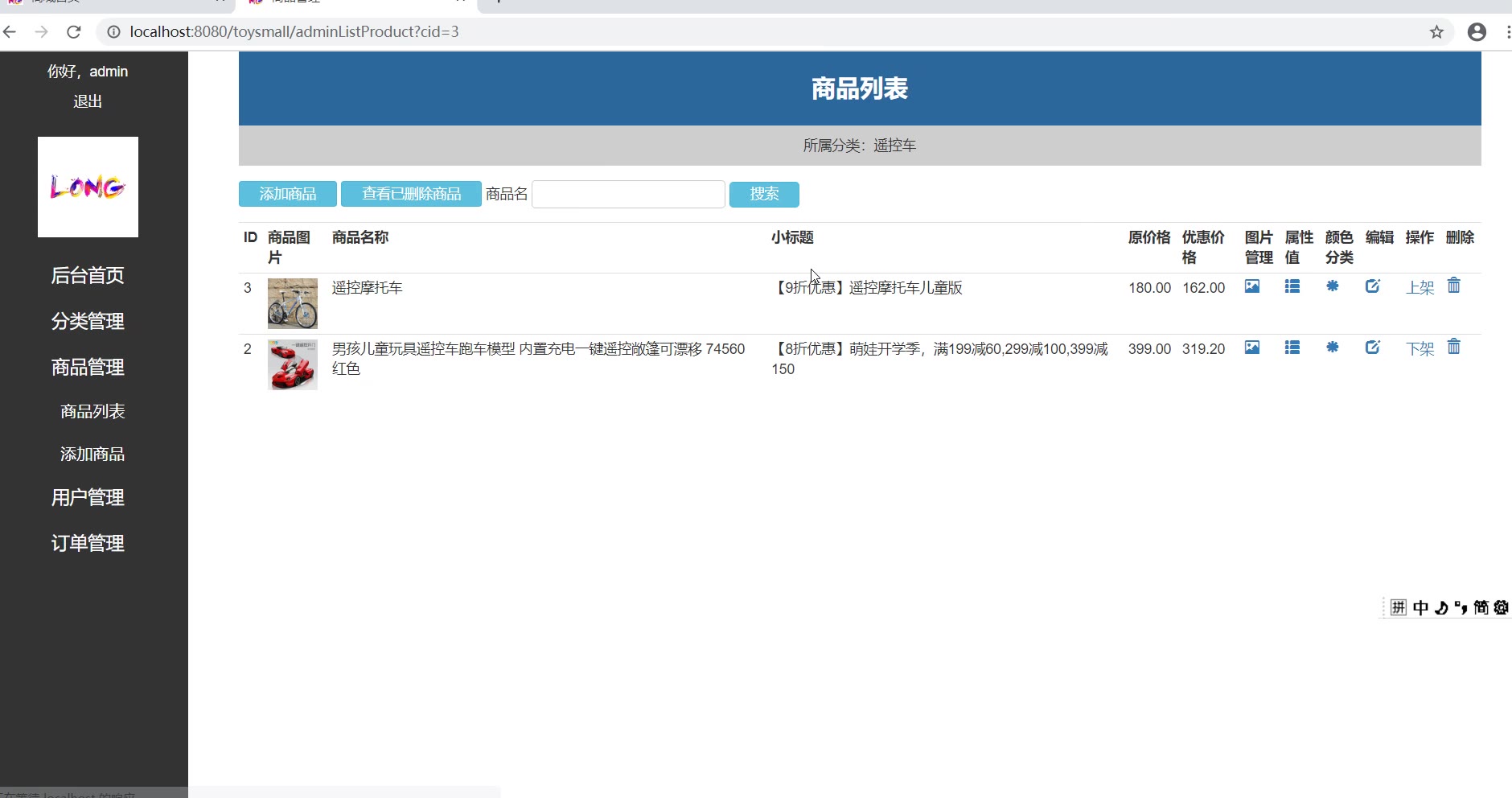Click trash icon to delete 遥控摩托车
This screenshot has height=798, width=1512.
[1454, 286]
